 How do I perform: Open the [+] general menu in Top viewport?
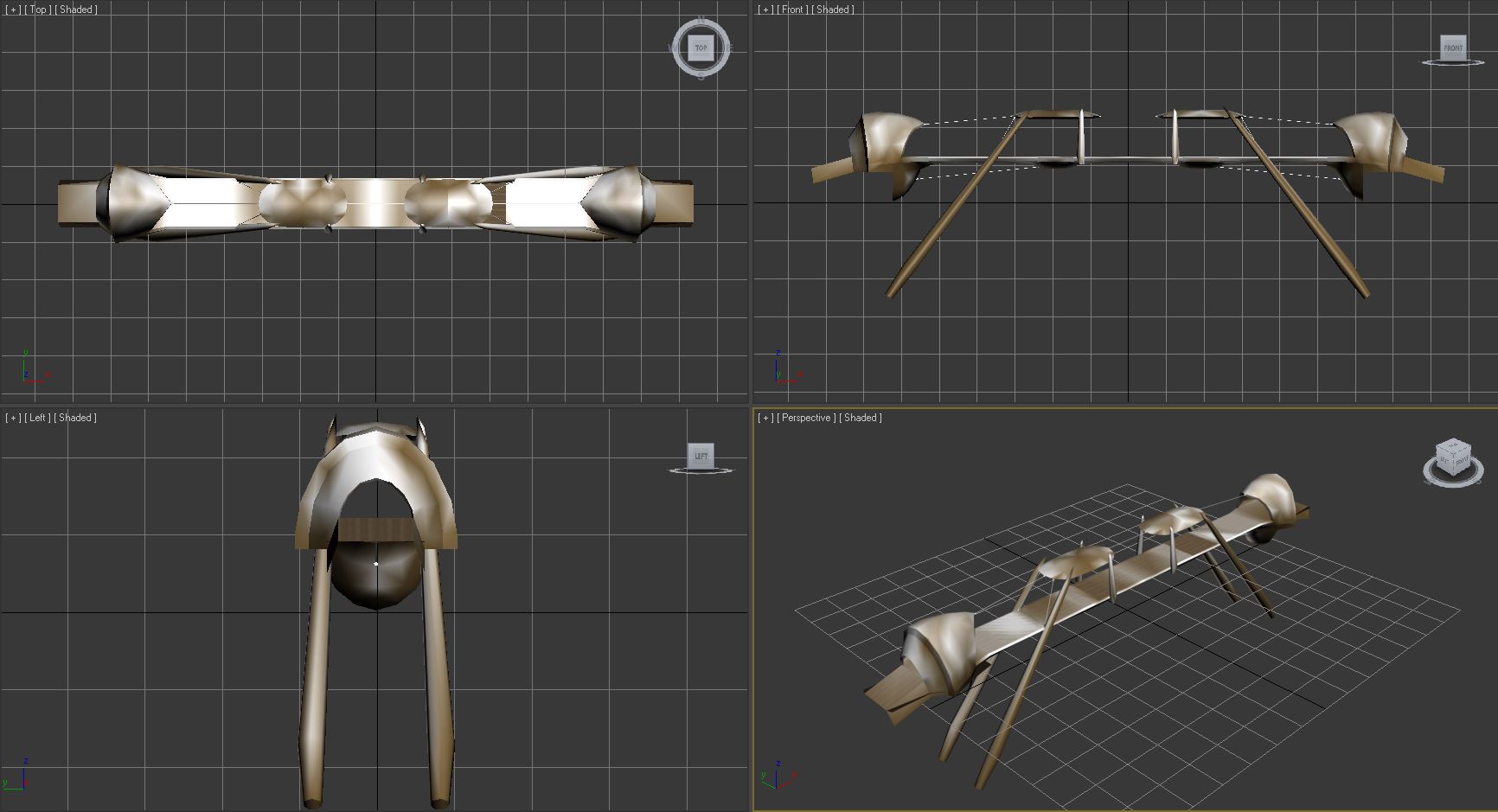[13, 10]
